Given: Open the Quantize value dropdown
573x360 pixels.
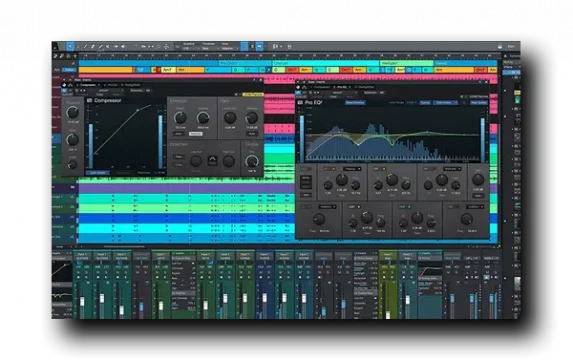Looking at the screenshot, I should click(x=190, y=48).
